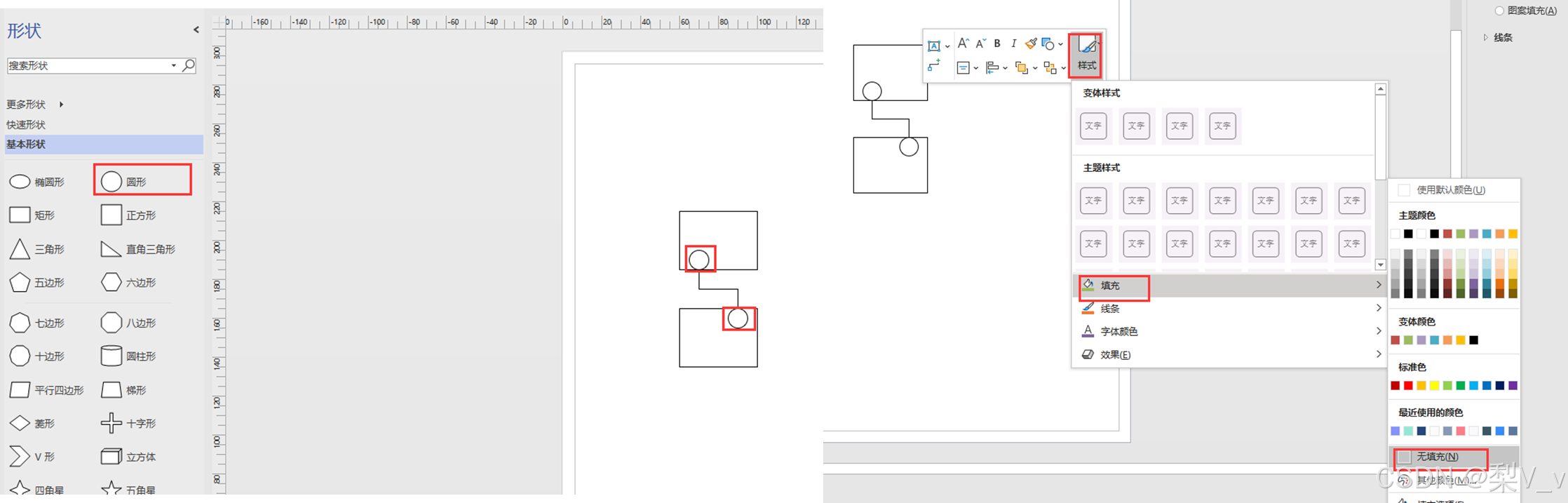
Task: Choose 其他颜色 more colors option
Action: tap(1454, 480)
